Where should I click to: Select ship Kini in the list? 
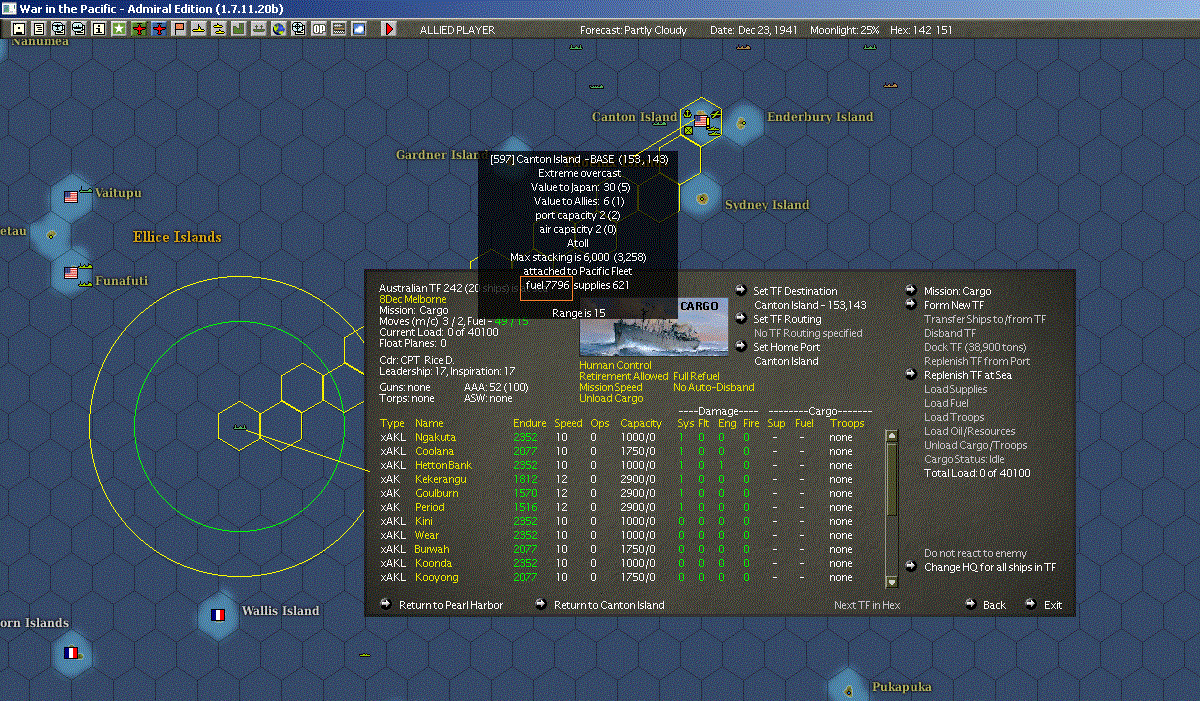point(424,522)
